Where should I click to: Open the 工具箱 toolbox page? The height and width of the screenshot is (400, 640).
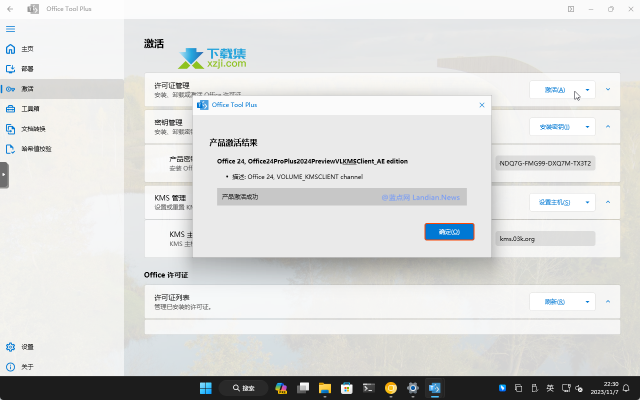point(62,109)
